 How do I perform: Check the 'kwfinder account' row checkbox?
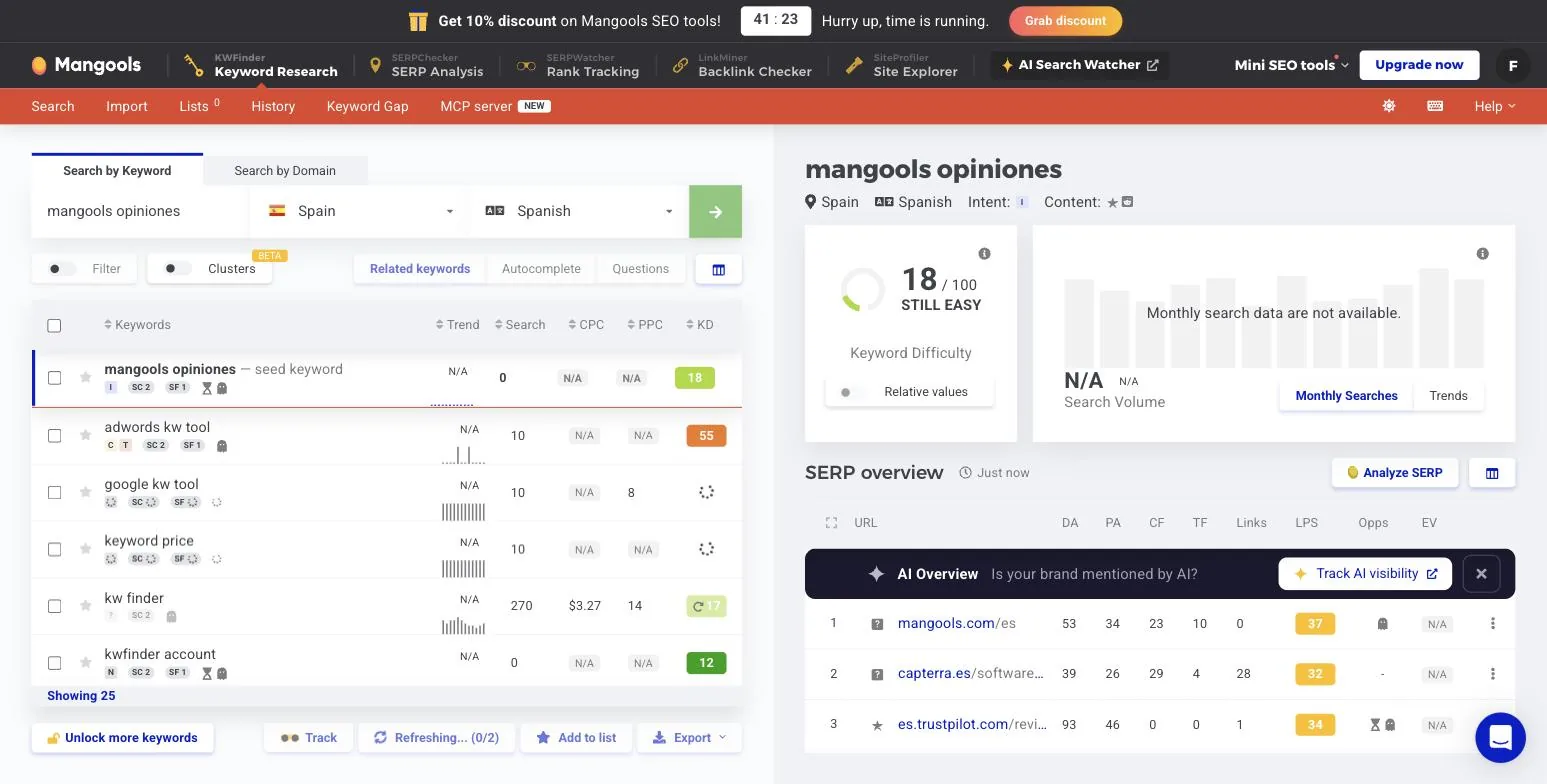[x=54, y=663]
